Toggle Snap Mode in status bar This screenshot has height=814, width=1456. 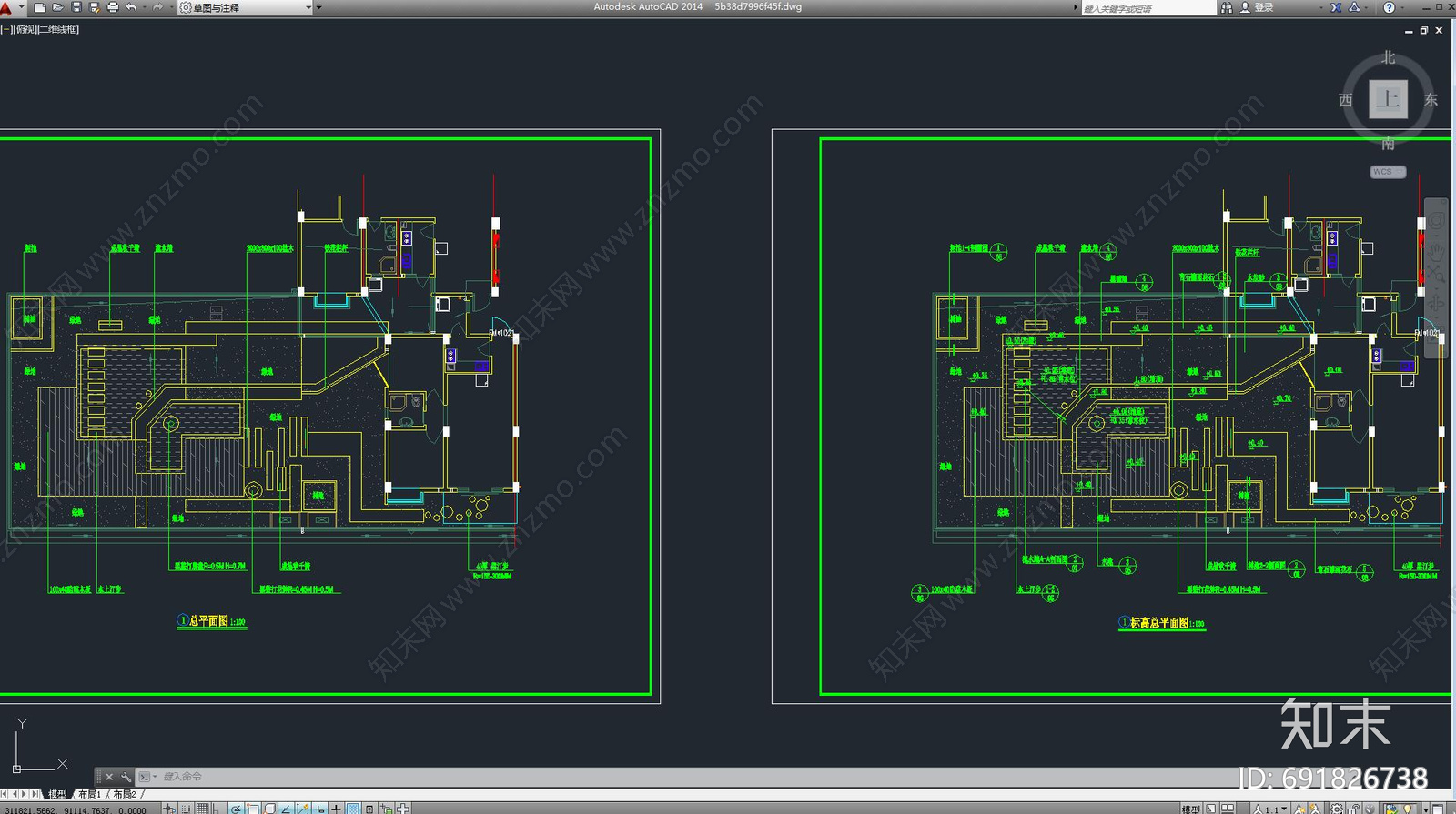186,809
